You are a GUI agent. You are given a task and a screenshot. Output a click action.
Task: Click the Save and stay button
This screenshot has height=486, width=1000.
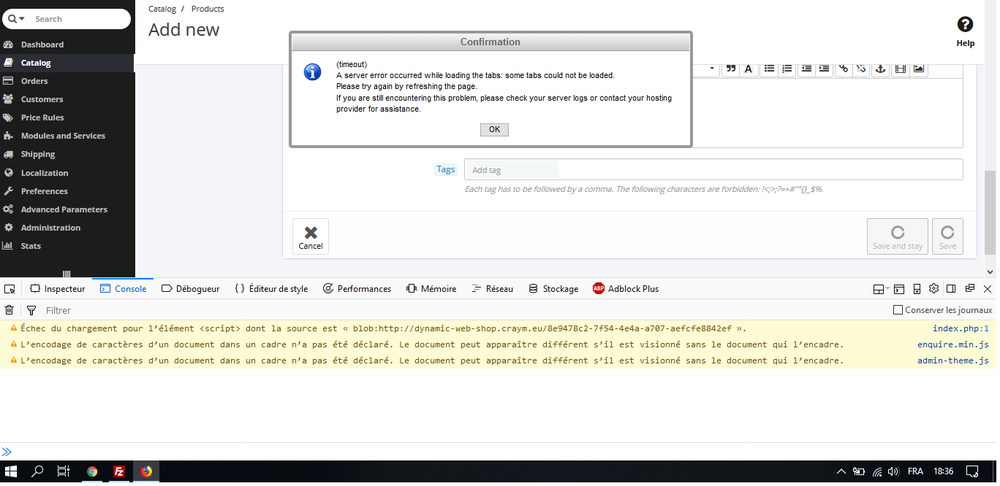tap(897, 237)
